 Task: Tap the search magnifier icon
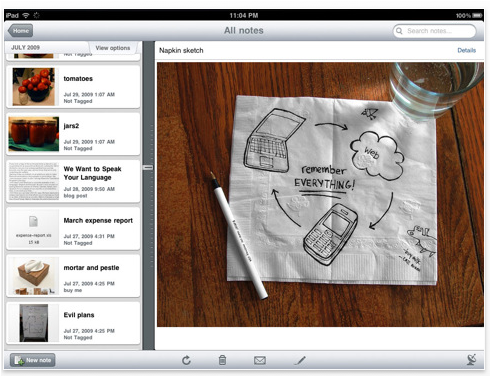tap(399, 31)
